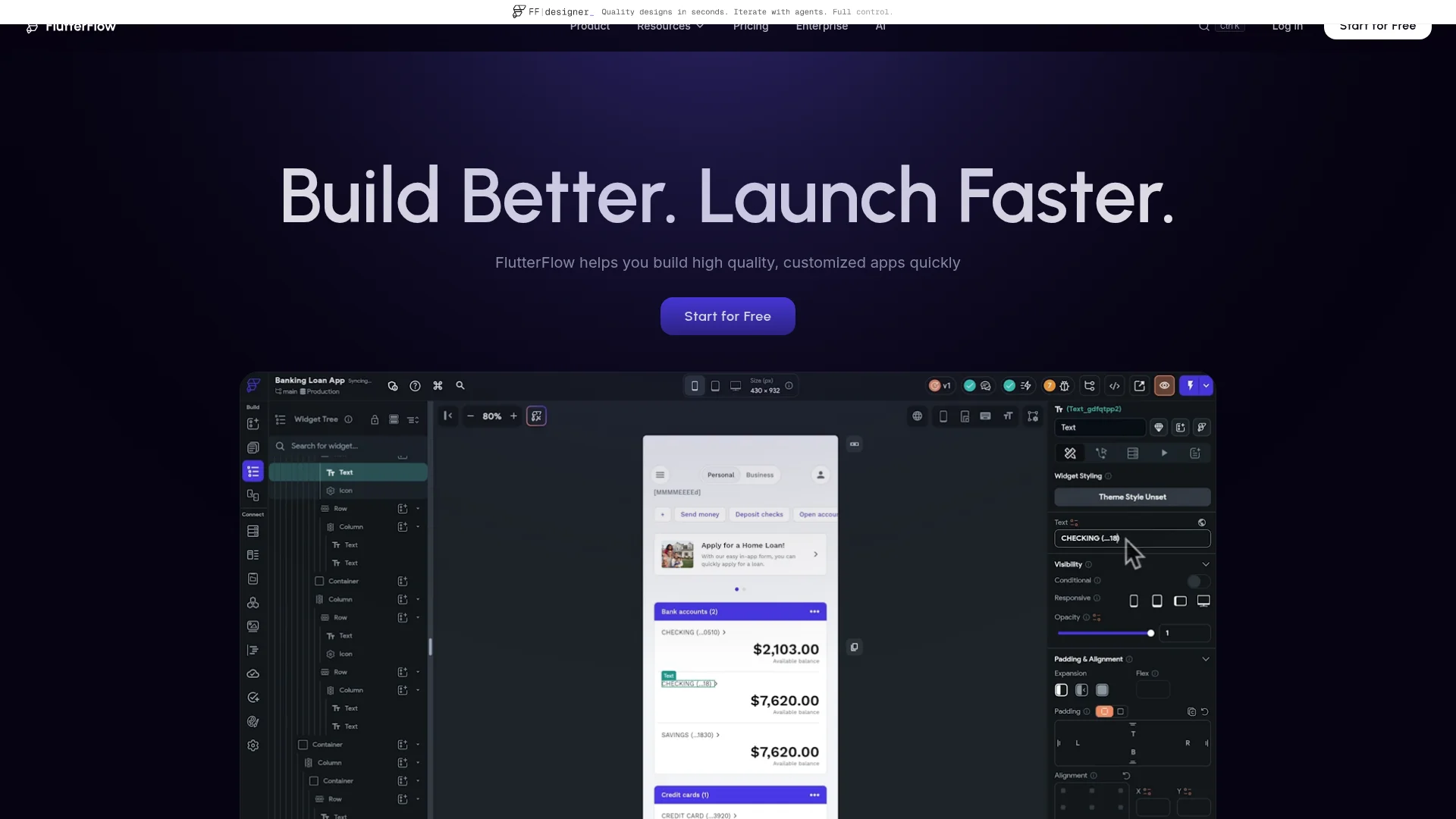Select the highlighted Widget Tree sidebar icon
This screenshot has height=819, width=1456.
pyautogui.click(x=253, y=472)
